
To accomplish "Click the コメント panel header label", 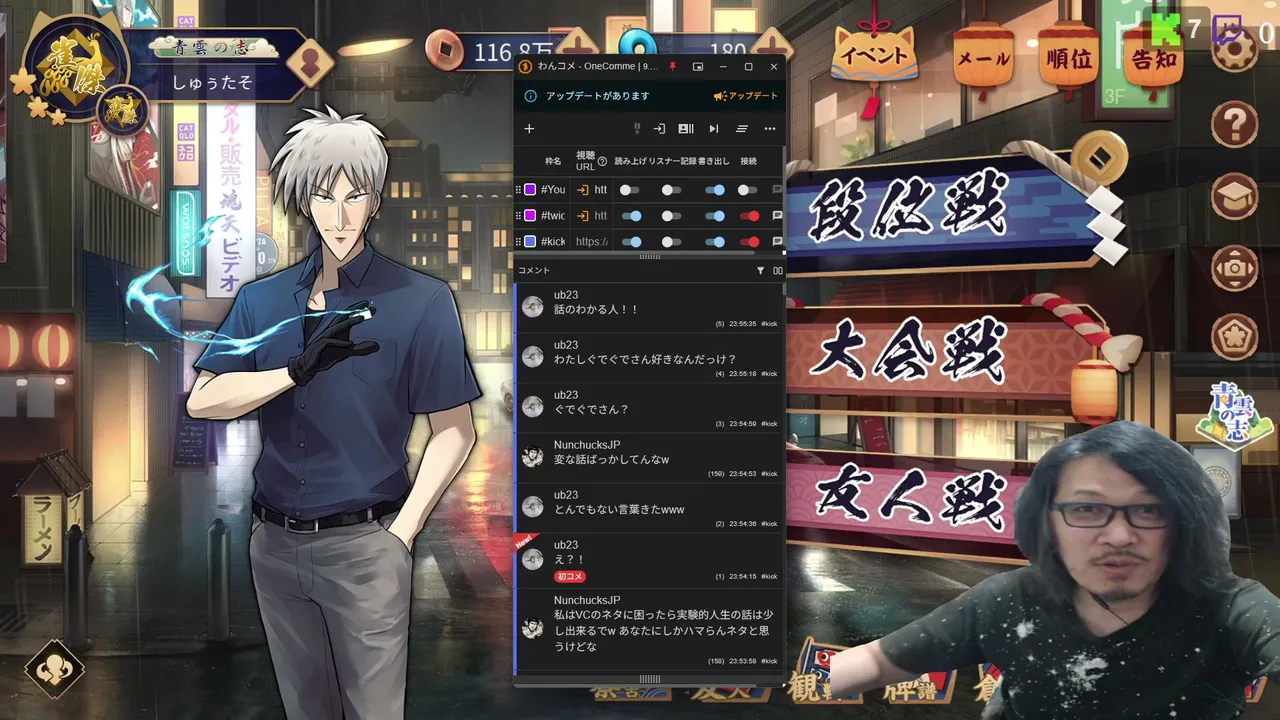I will click(533, 270).
